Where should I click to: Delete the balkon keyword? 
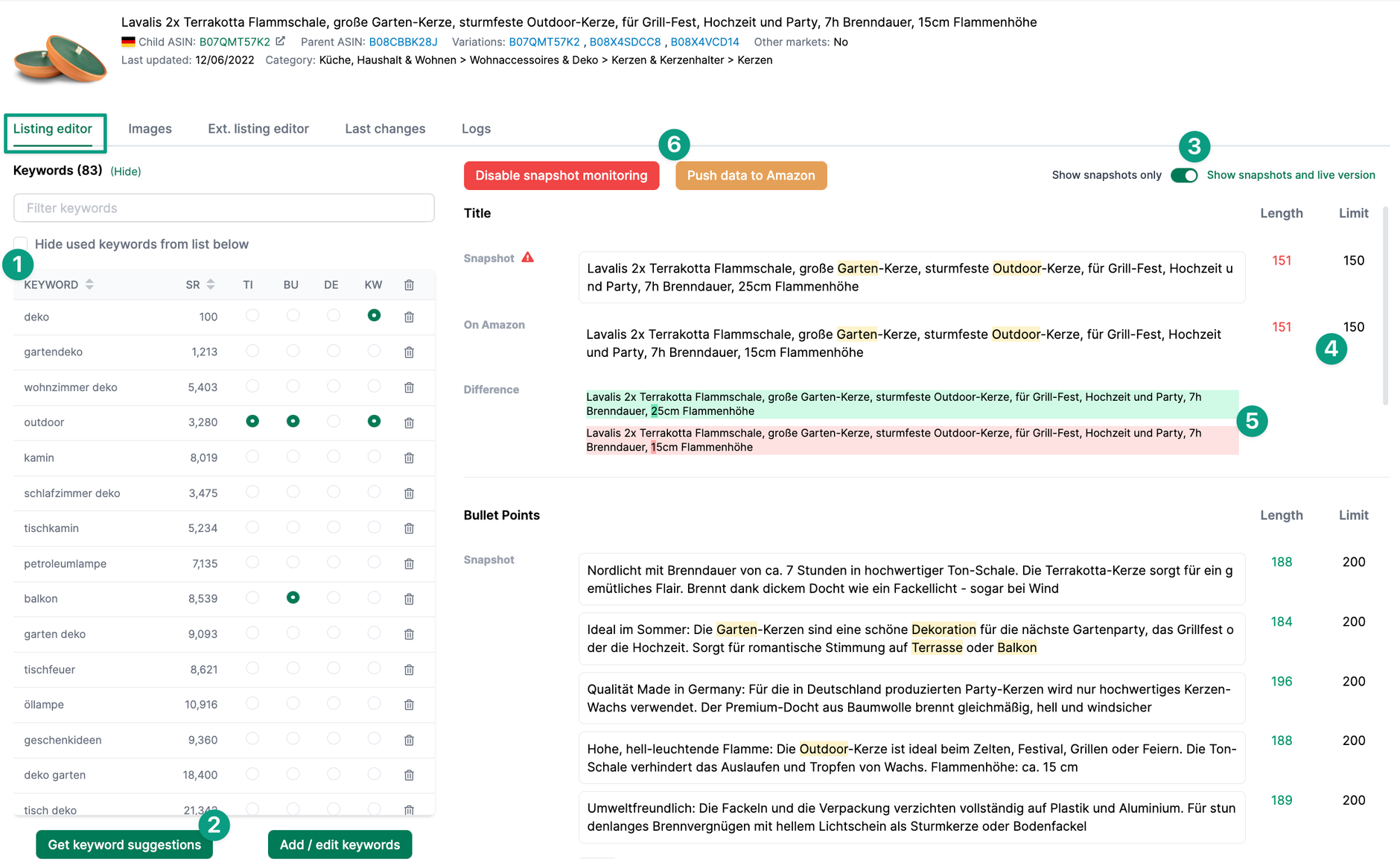409,599
